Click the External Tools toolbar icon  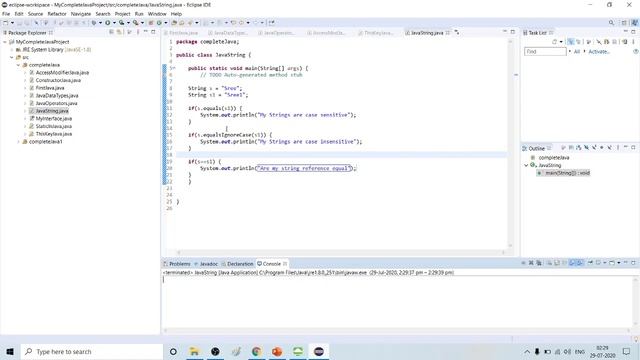136,23
